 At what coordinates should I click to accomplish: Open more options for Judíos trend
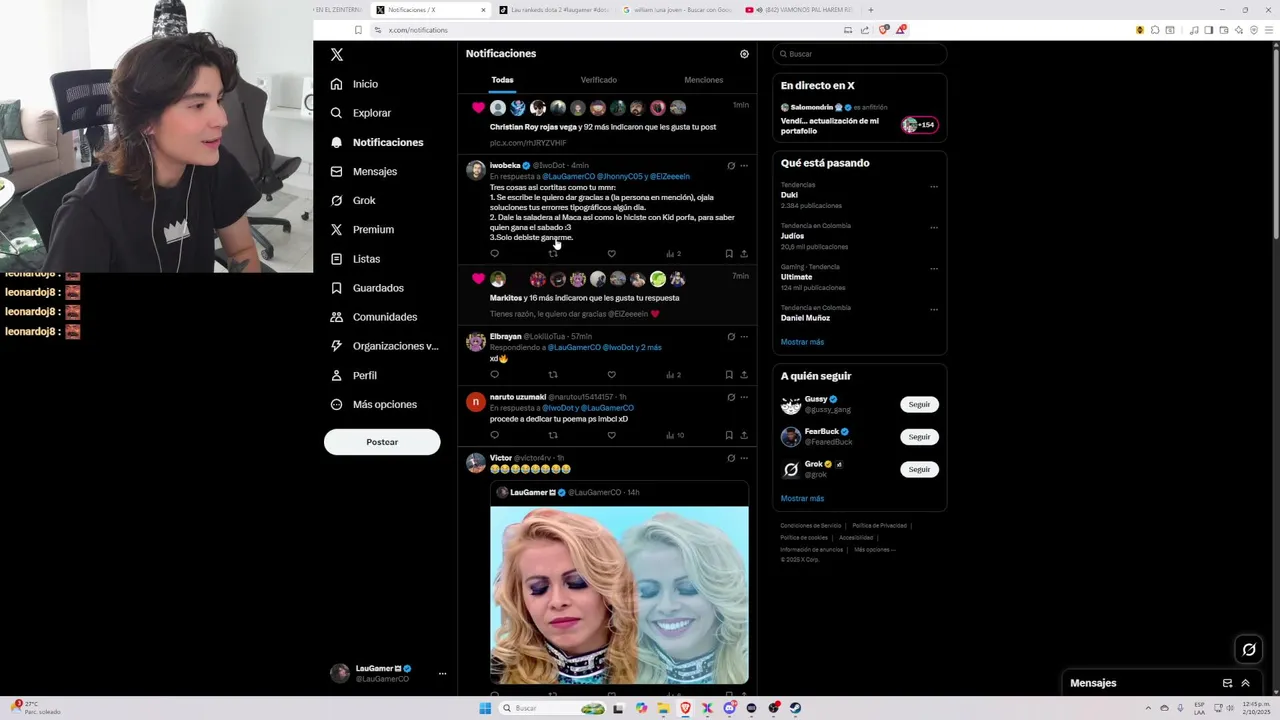click(934, 228)
